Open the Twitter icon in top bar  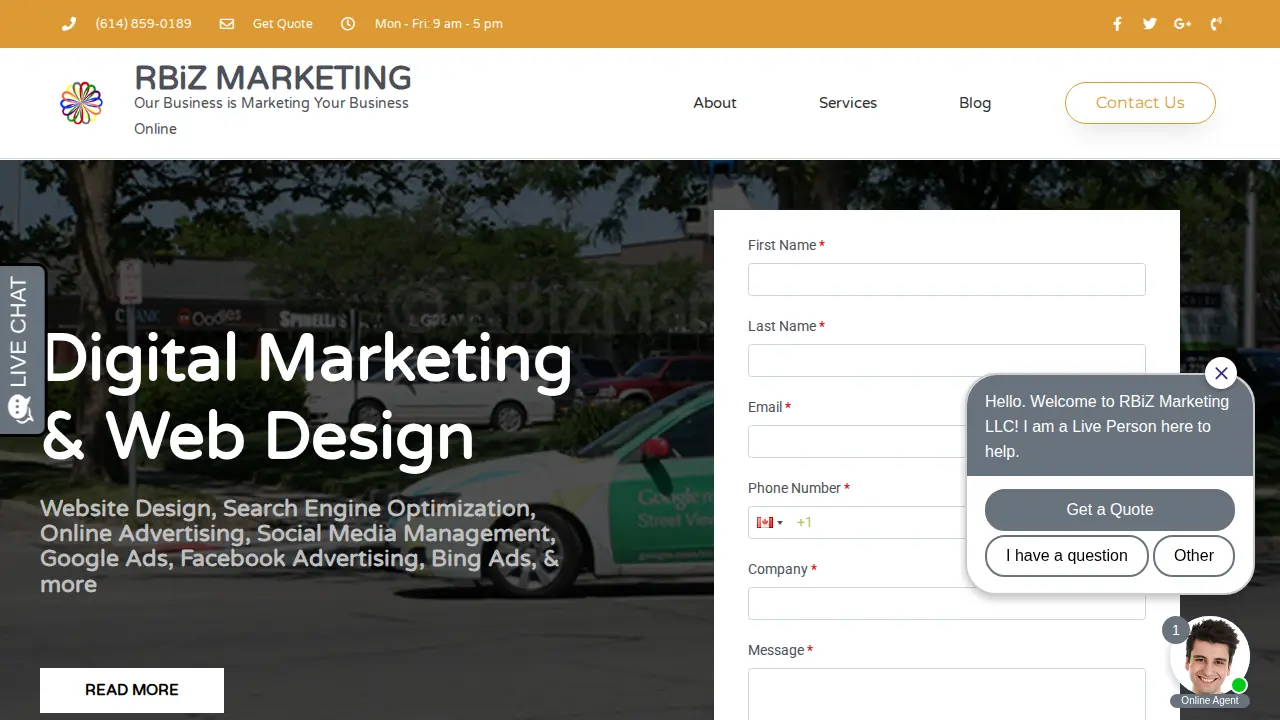point(1150,24)
